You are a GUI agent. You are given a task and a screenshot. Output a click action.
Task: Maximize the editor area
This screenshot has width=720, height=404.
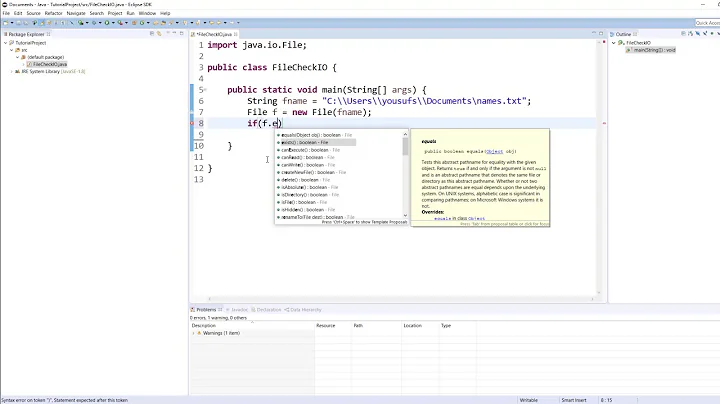pyautogui.click(x=601, y=34)
